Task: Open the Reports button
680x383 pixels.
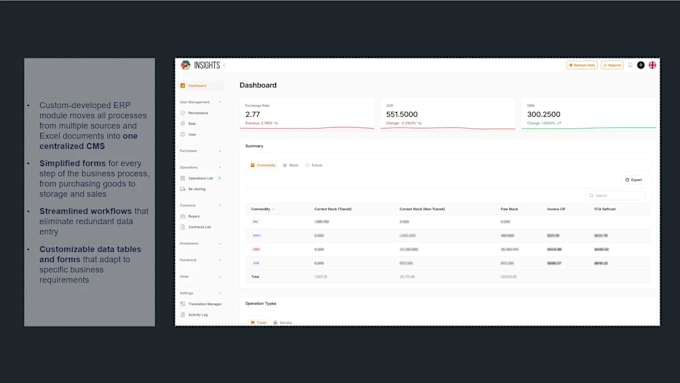Action: tap(612, 65)
